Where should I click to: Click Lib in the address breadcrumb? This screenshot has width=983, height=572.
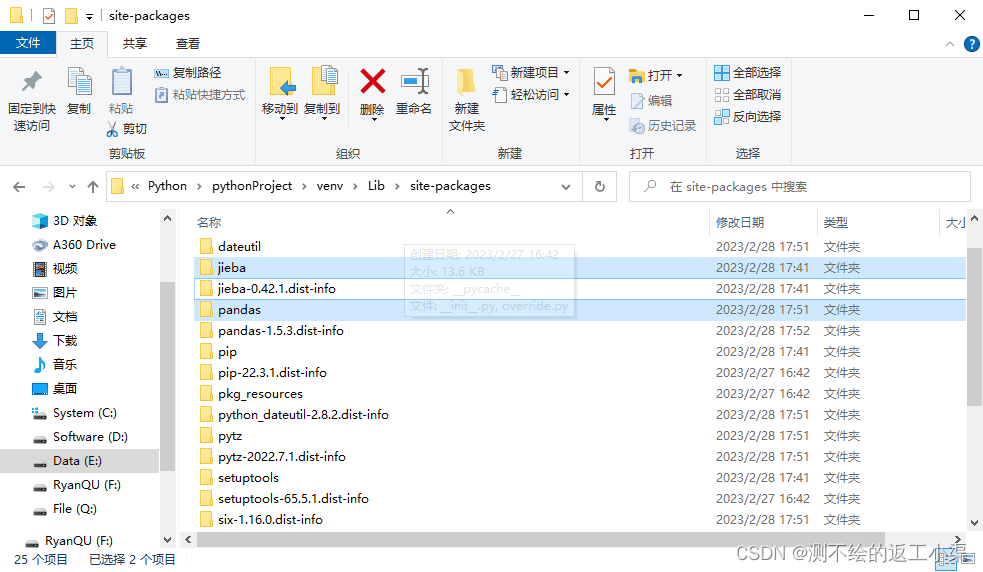[x=376, y=186]
